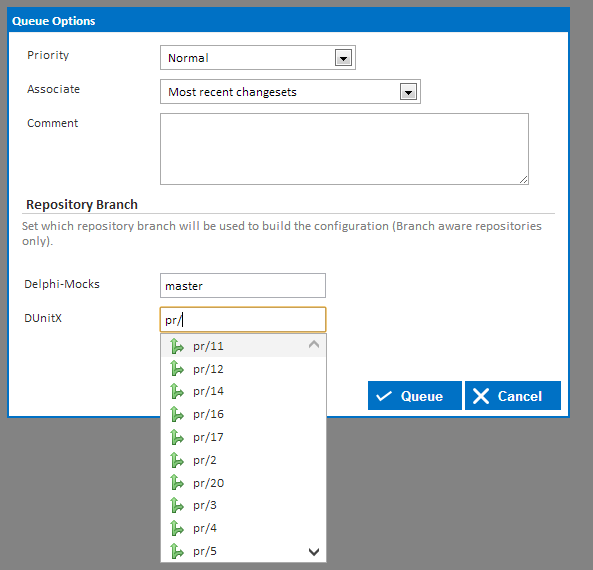This screenshot has width=593, height=570.
Task: Click the suggestion list down chevron
Action: (314, 552)
